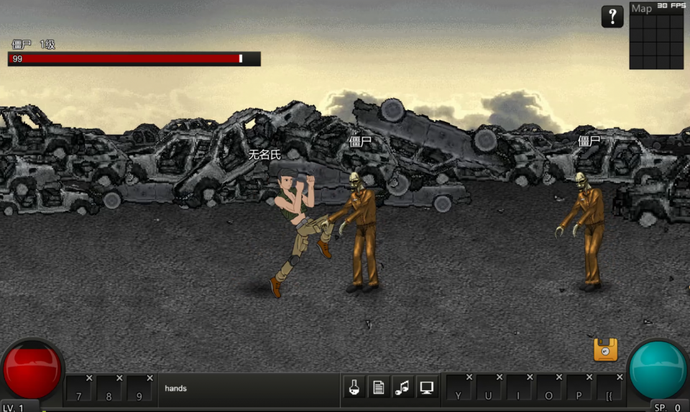Select skill slot [{
Viewport: 690px width, 412px height.
[x=610, y=389]
